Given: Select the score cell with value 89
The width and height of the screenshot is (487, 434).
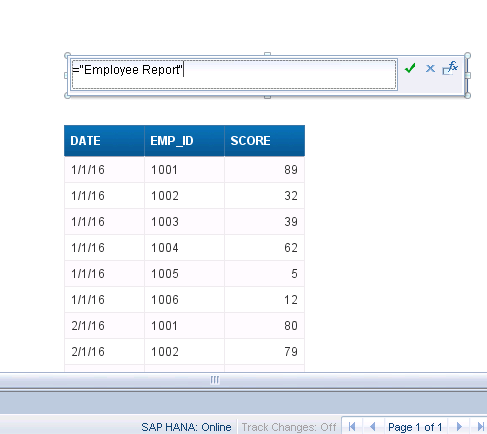Looking at the screenshot, I should 265,170.
